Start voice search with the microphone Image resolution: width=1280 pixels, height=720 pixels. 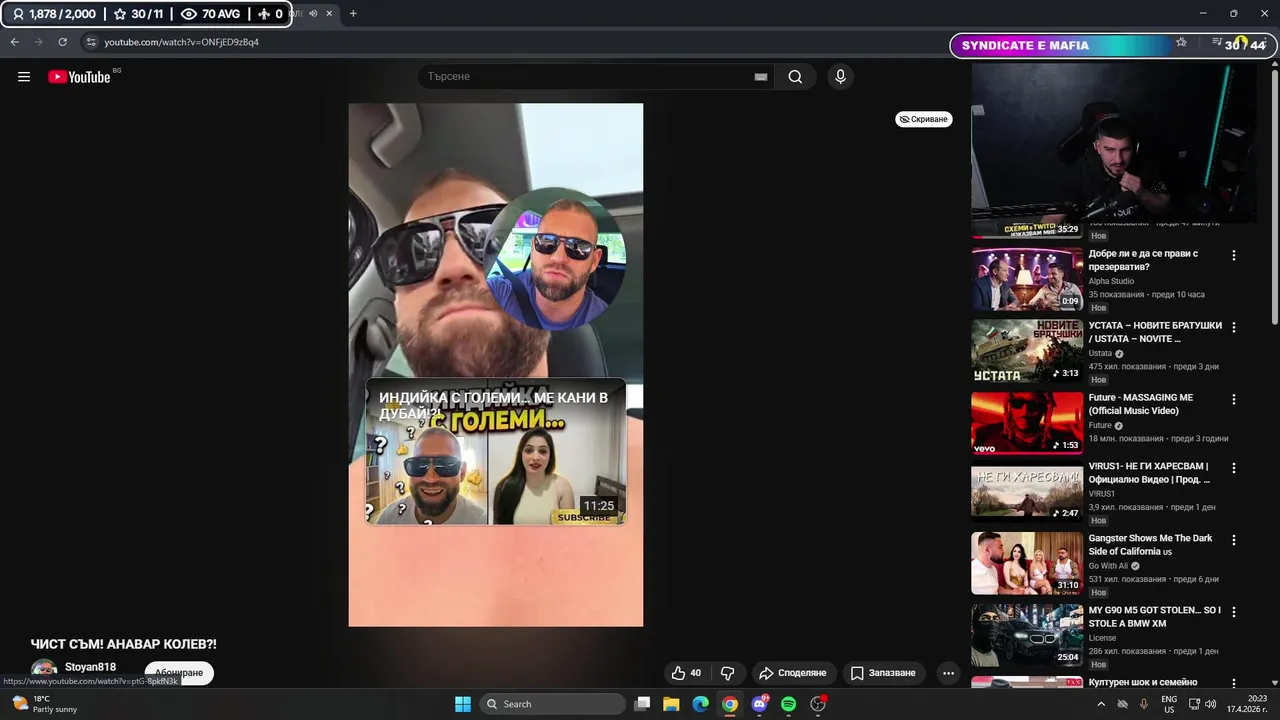[840, 77]
